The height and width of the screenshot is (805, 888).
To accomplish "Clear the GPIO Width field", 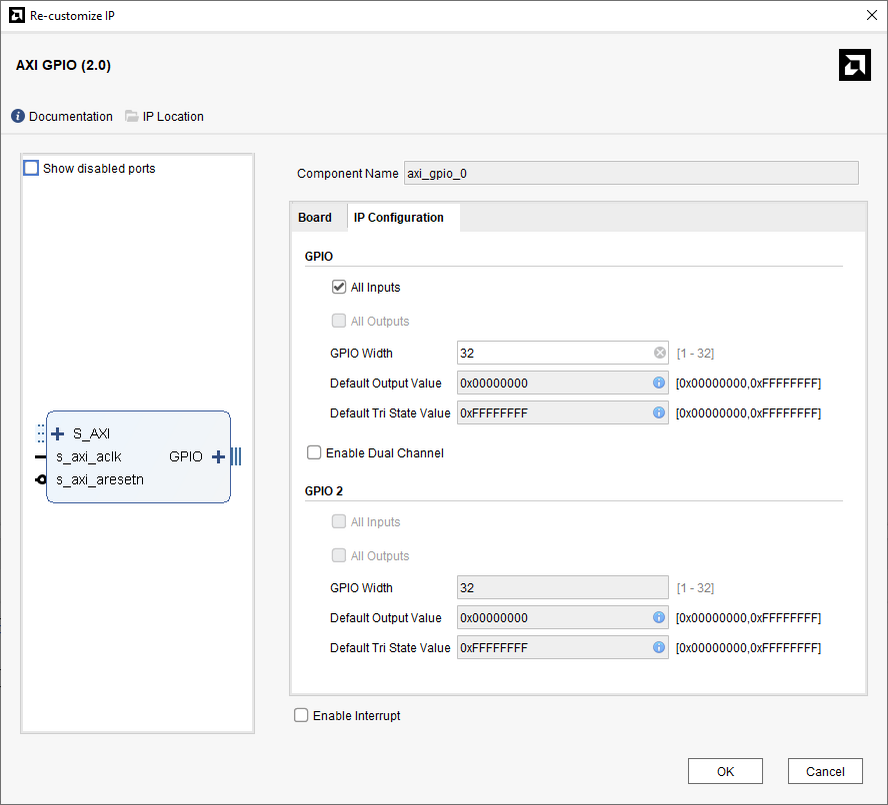I will (660, 353).
